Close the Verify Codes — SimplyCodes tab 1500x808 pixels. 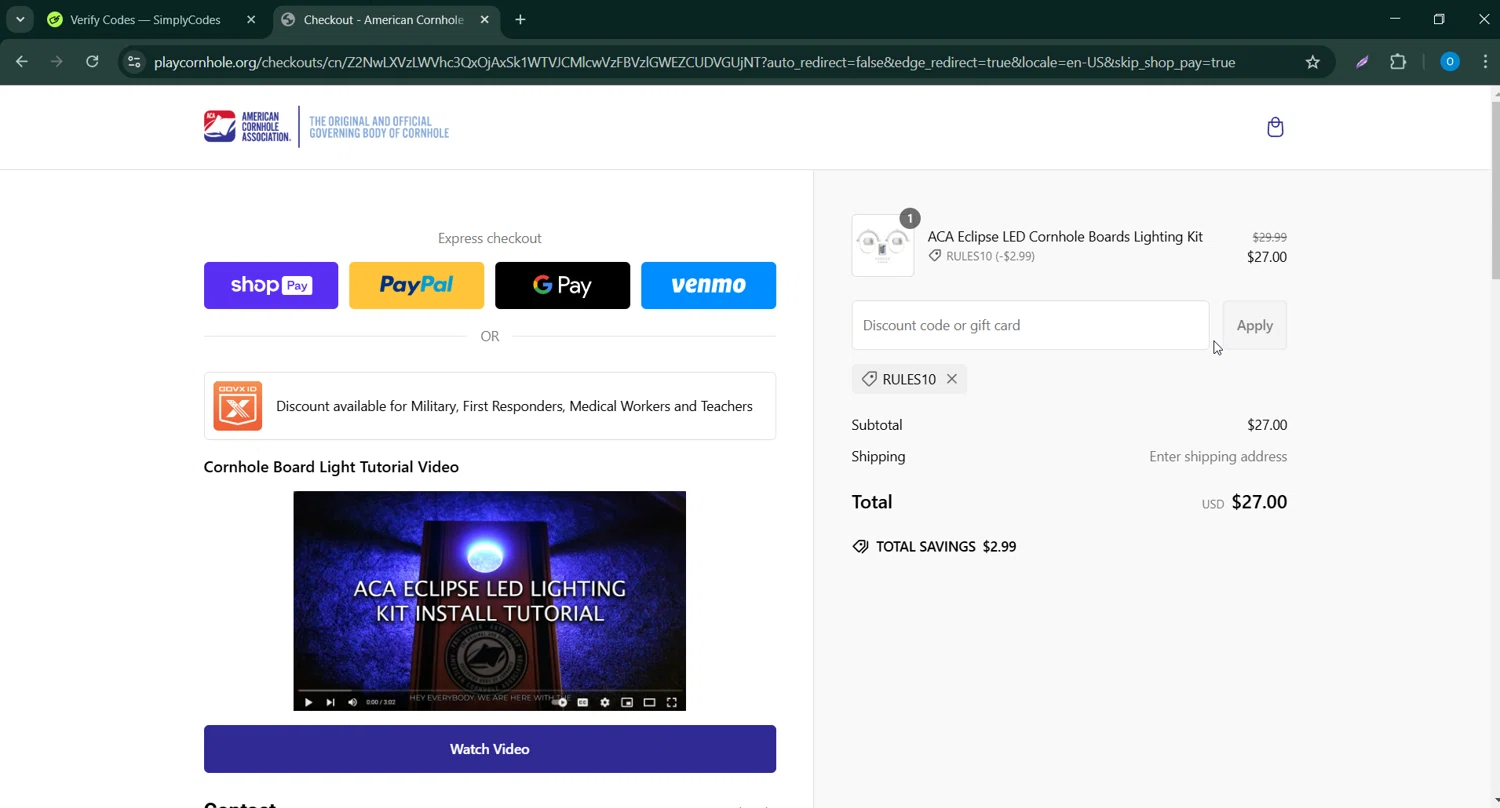tap(251, 19)
